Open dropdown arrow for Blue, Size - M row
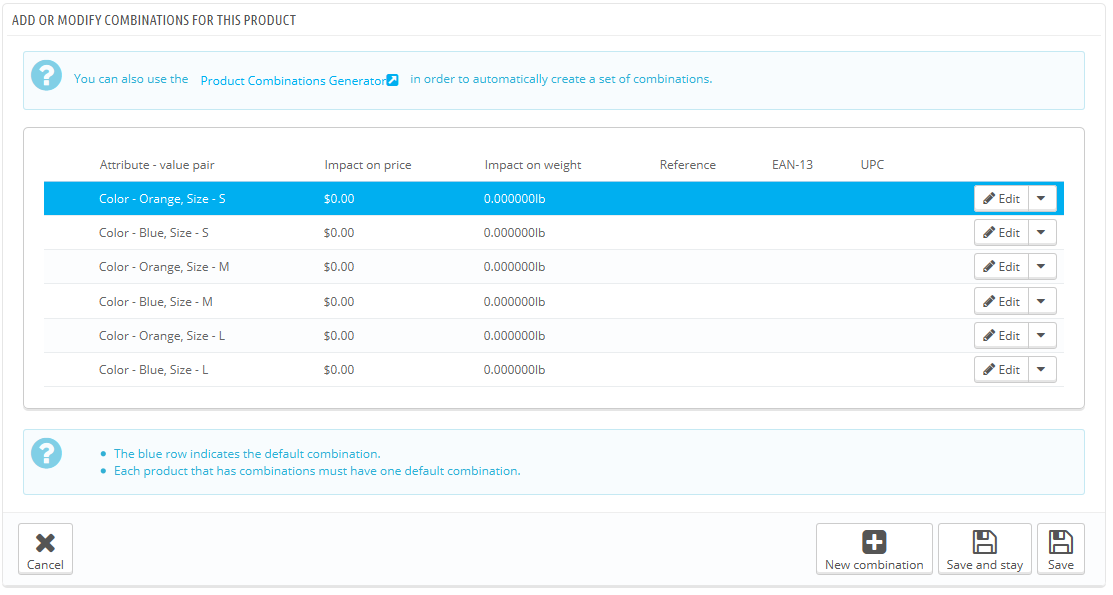 coord(1042,302)
